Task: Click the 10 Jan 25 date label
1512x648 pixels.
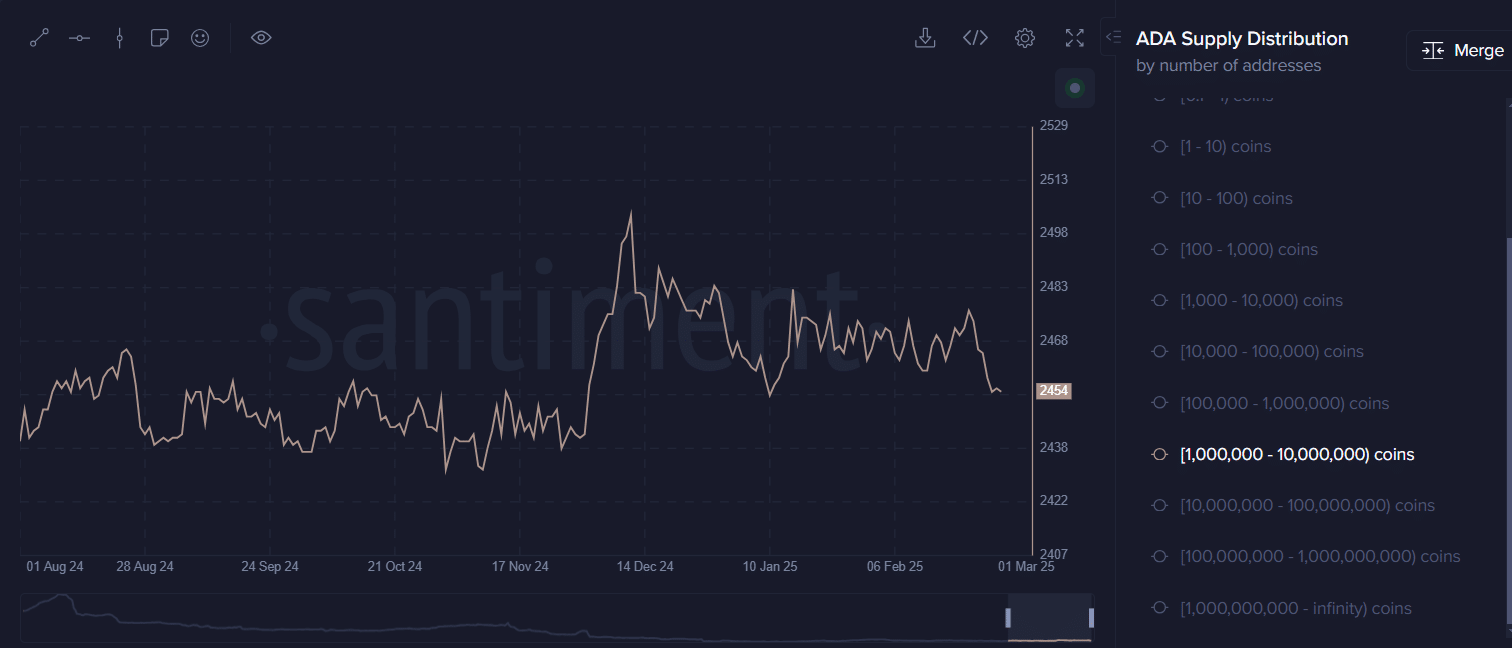Action: click(770, 567)
